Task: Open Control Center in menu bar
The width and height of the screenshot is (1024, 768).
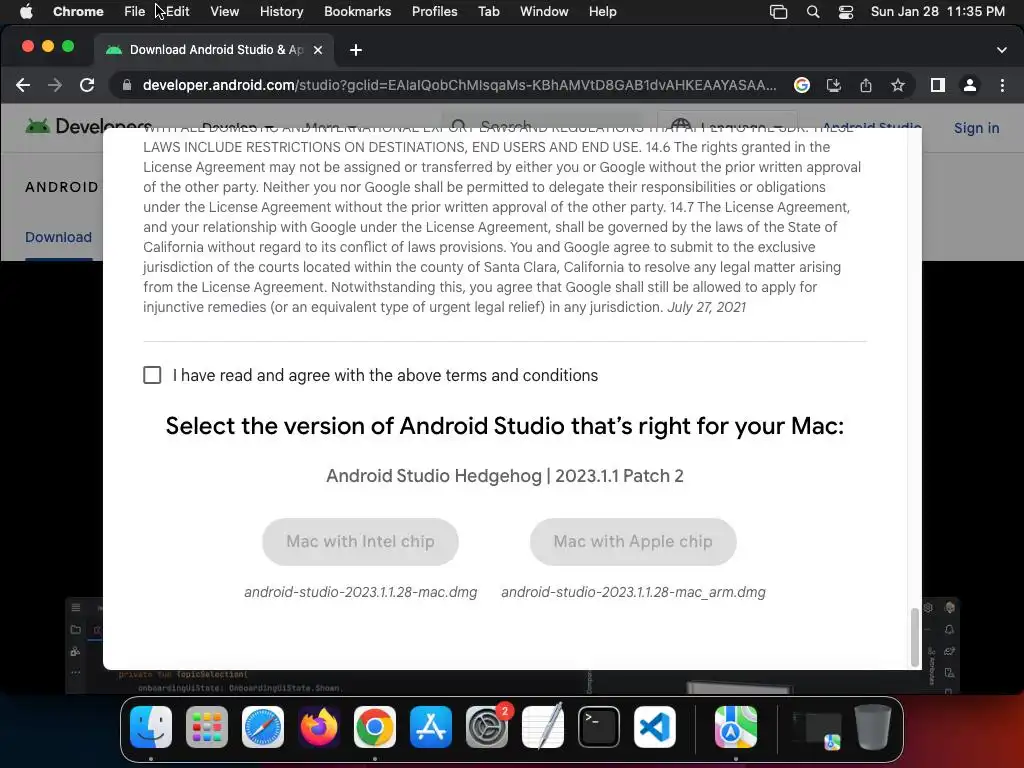Action: point(846,12)
